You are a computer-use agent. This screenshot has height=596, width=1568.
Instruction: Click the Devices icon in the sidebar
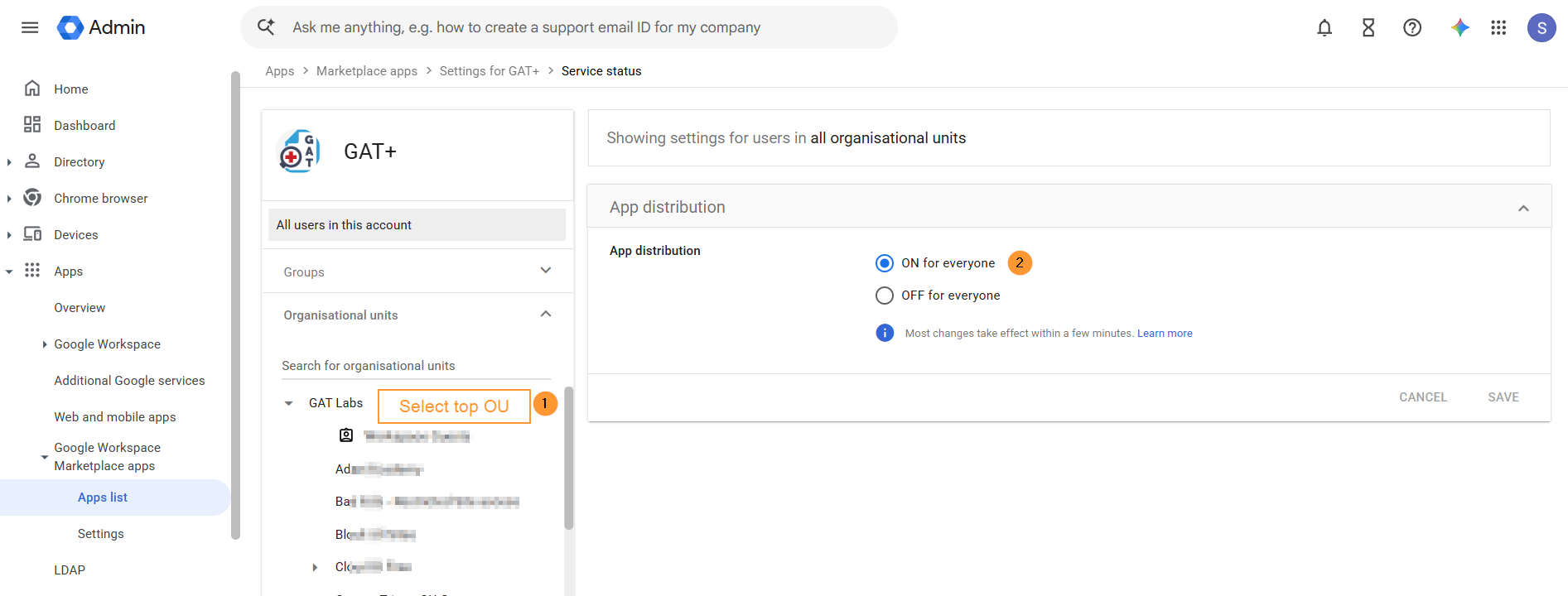(32, 234)
